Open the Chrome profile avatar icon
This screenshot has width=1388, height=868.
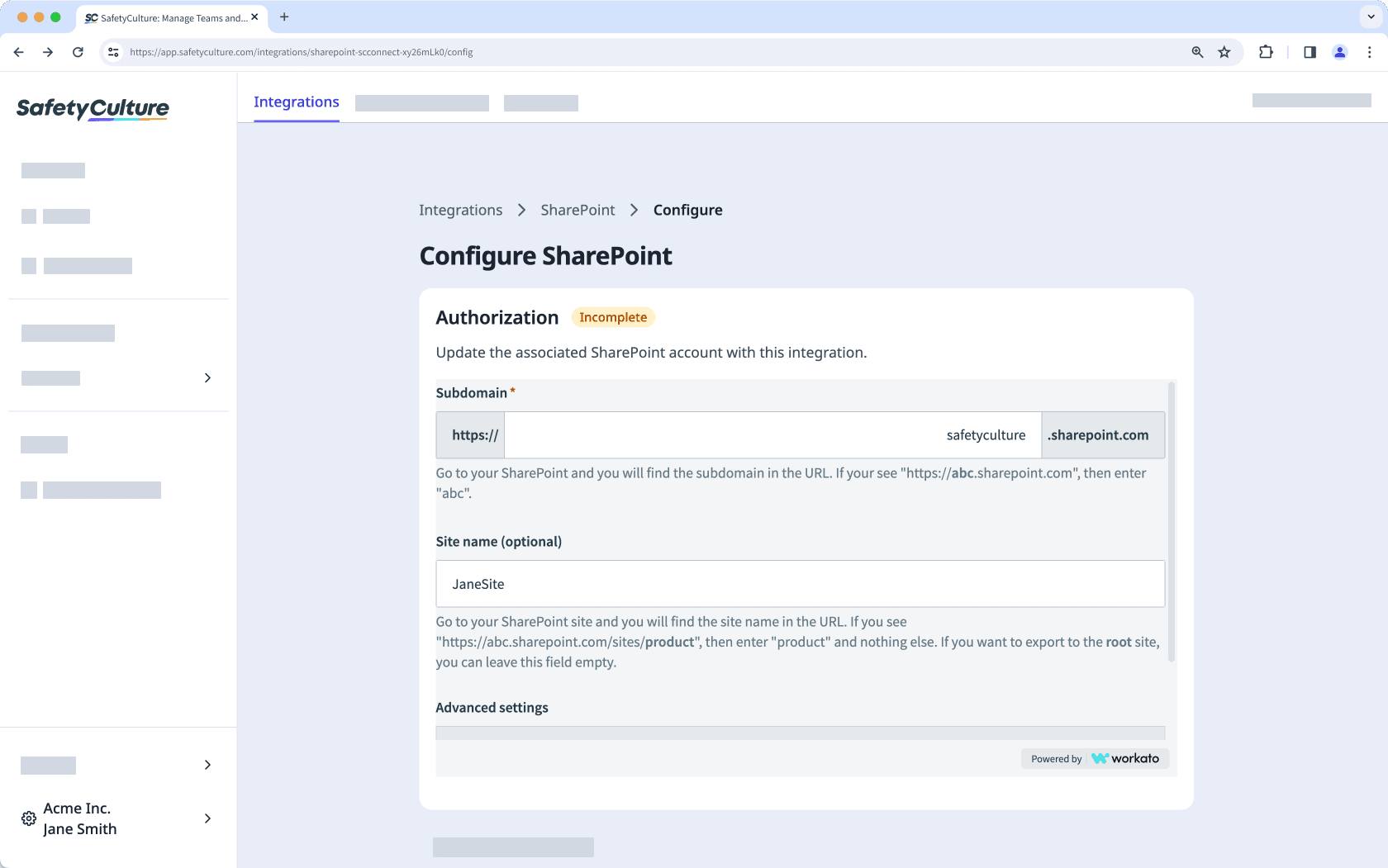pyautogui.click(x=1339, y=52)
